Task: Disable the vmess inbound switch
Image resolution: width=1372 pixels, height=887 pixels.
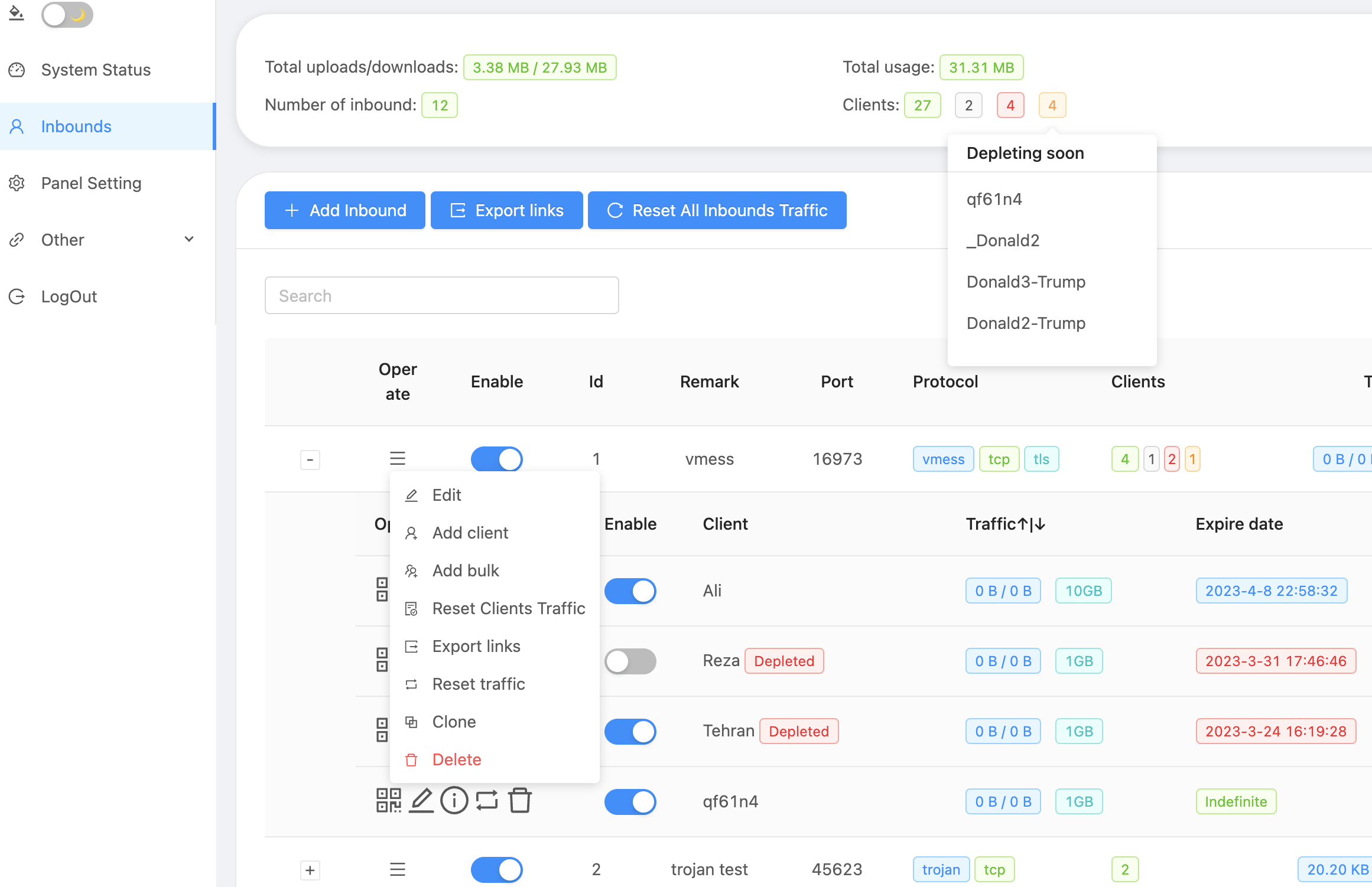Action: click(x=496, y=459)
